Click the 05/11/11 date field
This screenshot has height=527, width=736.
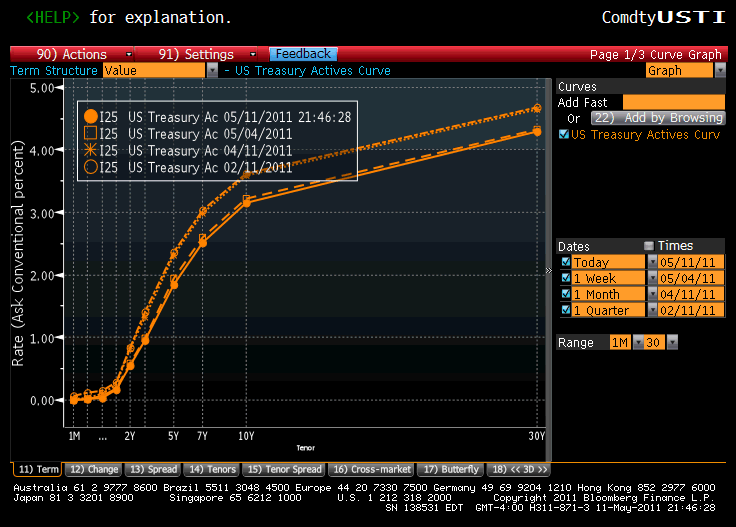690,262
